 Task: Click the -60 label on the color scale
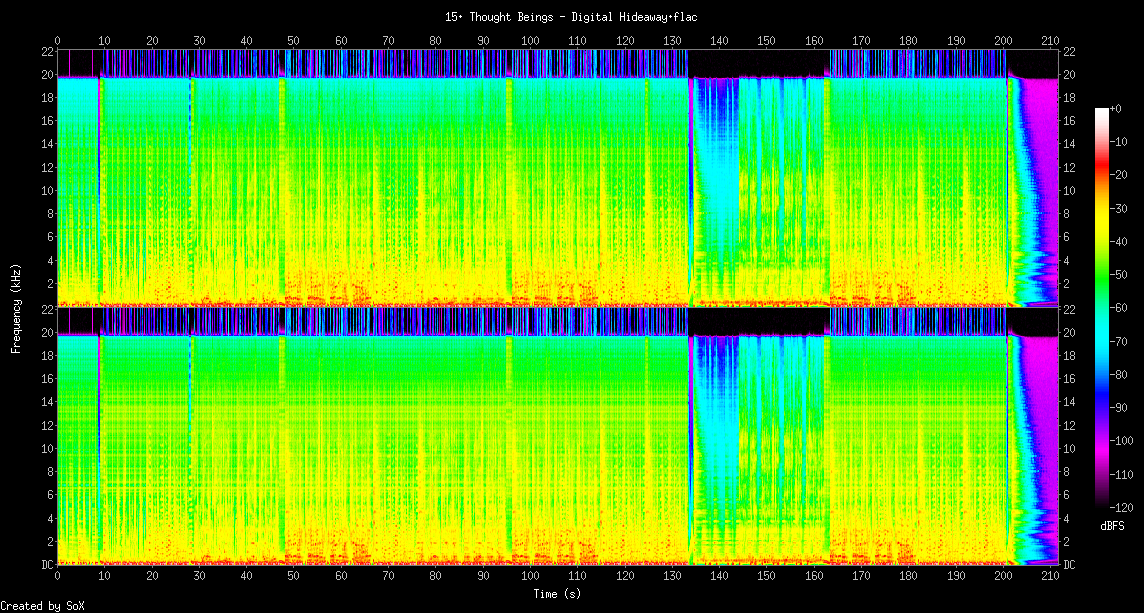pyautogui.click(x=1124, y=309)
